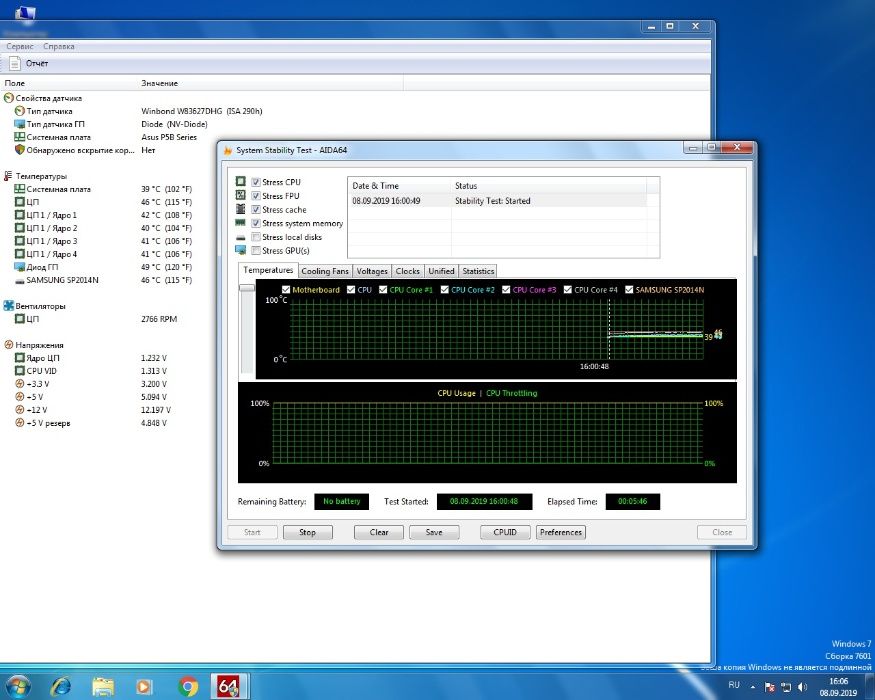875x700 pixels.
Task: Click the Напряжения voltage icon
Action: (x=8, y=345)
